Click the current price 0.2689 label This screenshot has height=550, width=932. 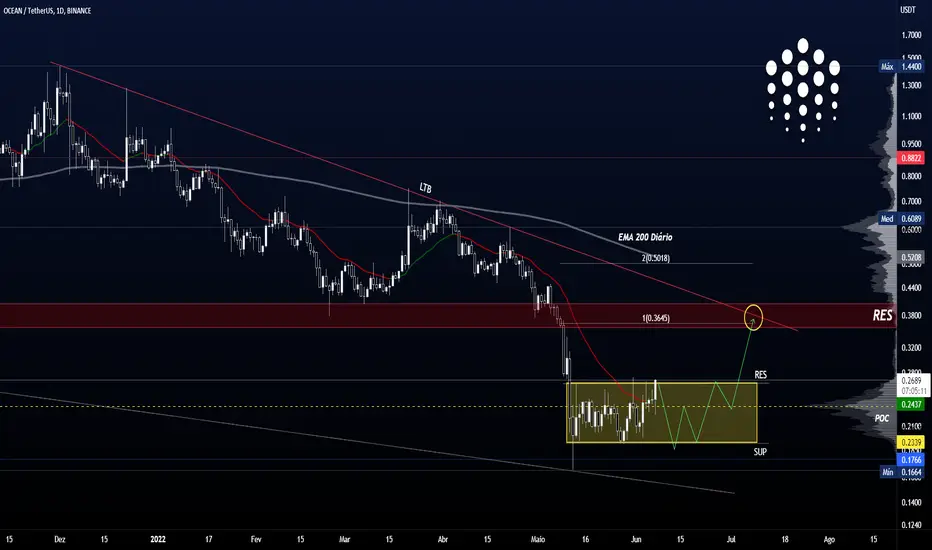(911, 381)
